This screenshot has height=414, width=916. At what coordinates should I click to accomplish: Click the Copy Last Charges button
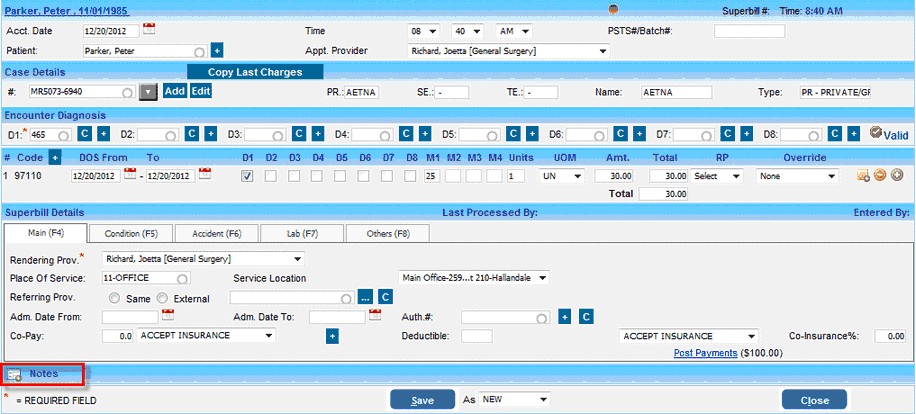pyautogui.click(x=257, y=72)
